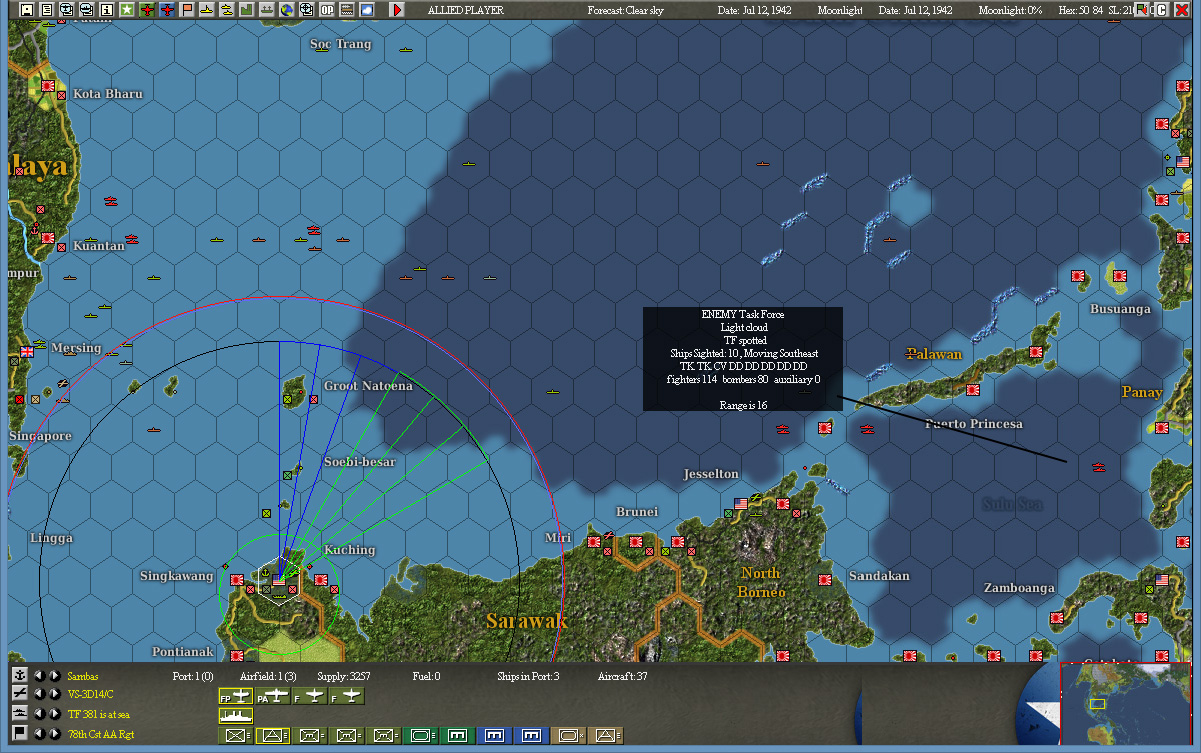Select the FP patrol plane group for VS-3D14/C

tap(236, 698)
